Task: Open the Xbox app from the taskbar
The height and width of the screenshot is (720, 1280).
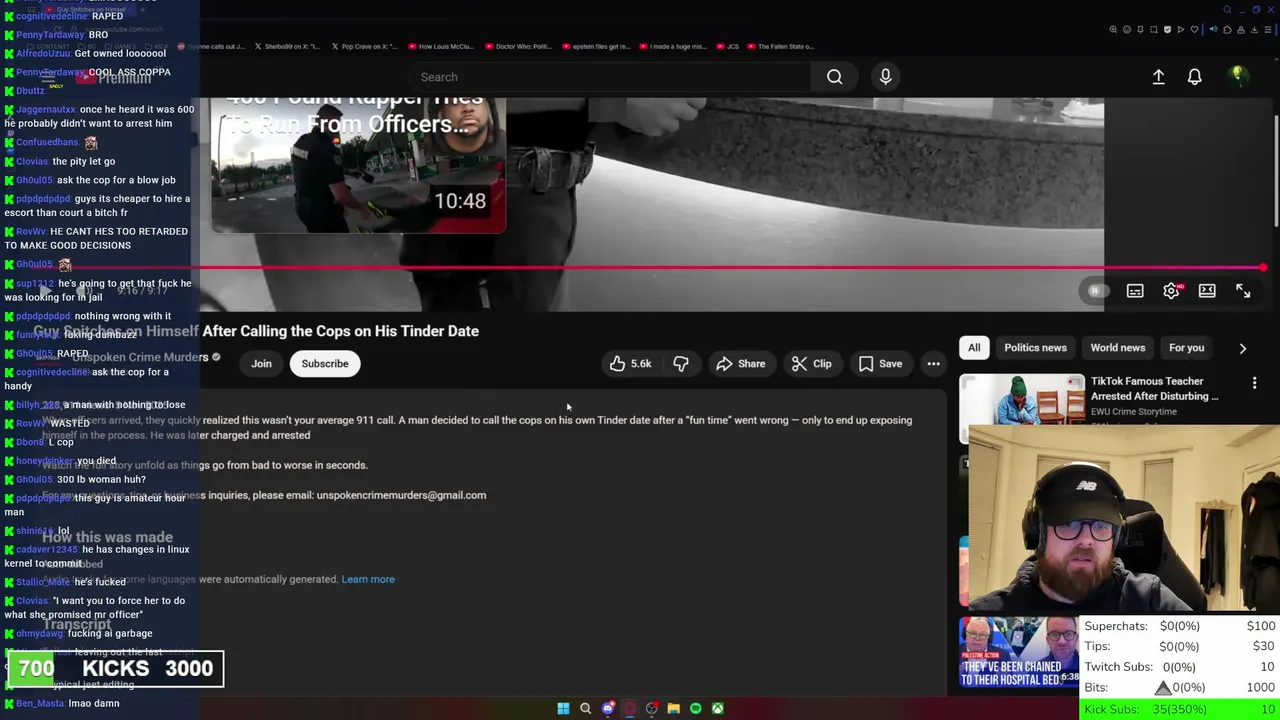Action: click(x=718, y=708)
